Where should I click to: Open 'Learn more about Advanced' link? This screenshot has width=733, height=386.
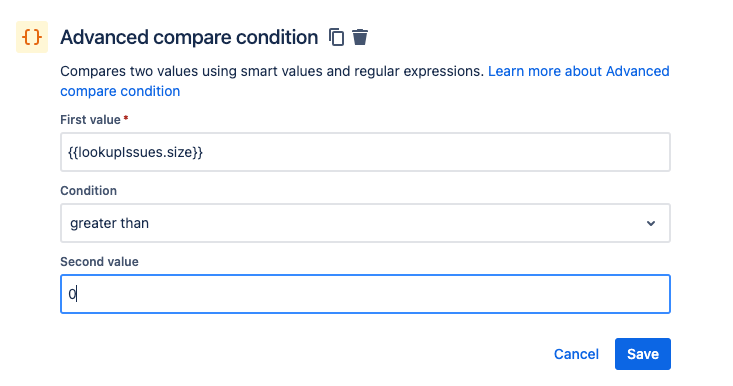[579, 71]
